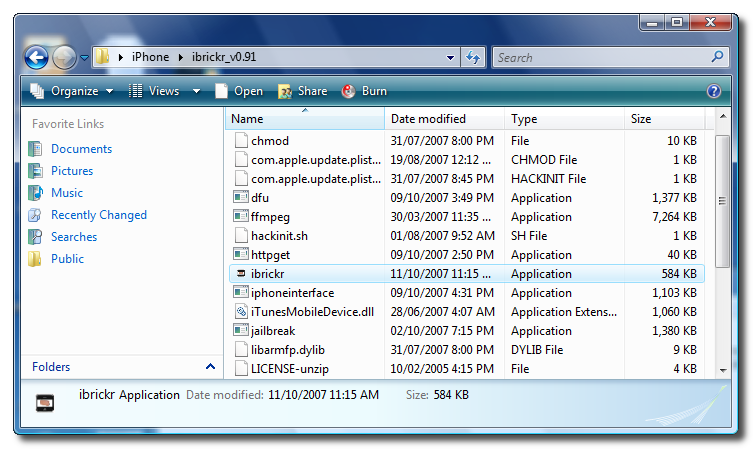Click the dfu application icon
The width and height of the screenshot is (753, 449).
click(x=240, y=198)
